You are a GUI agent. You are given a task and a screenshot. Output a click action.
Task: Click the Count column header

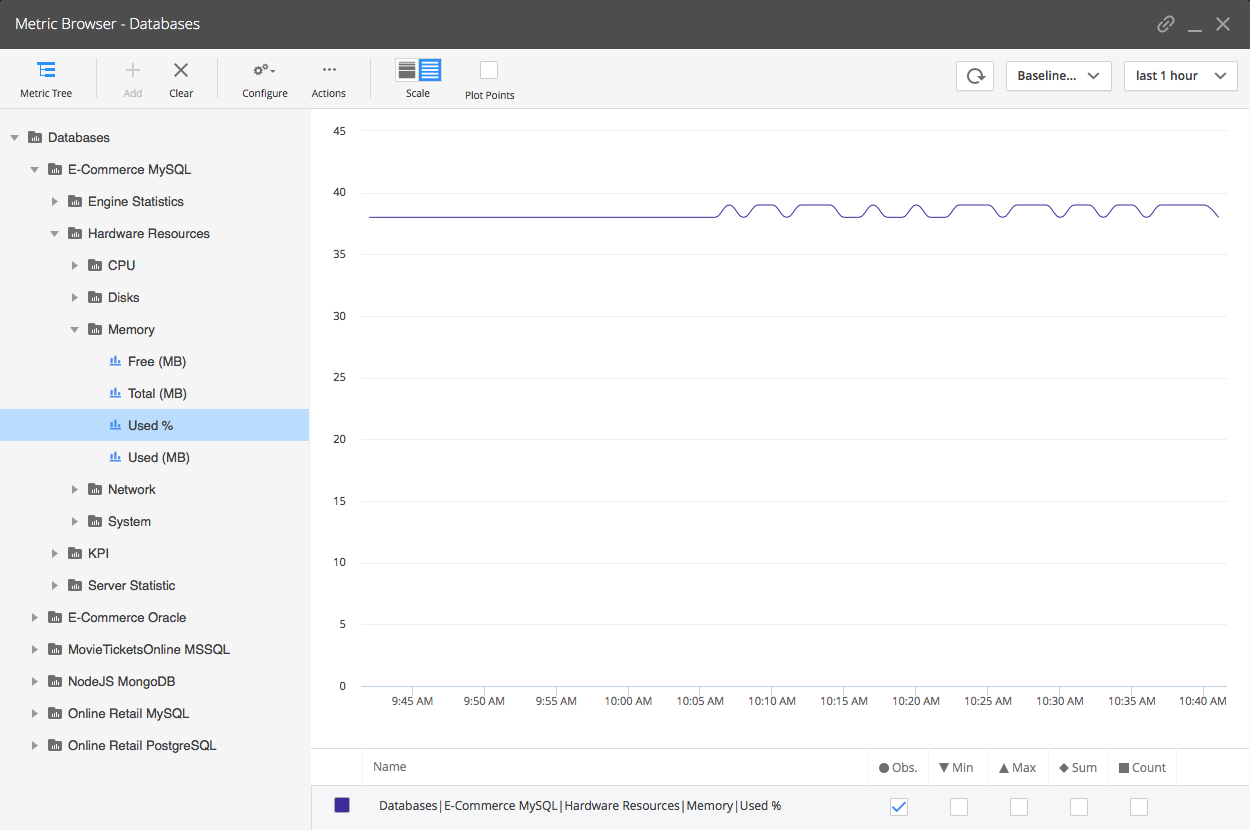pyautogui.click(x=1143, y=768)
